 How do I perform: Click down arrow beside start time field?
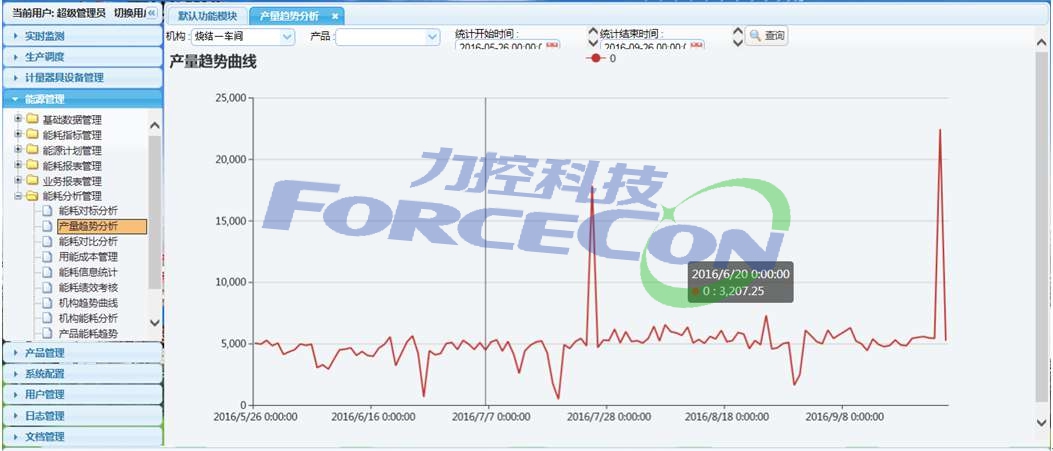pyautogui.click(x=593, y=44)
